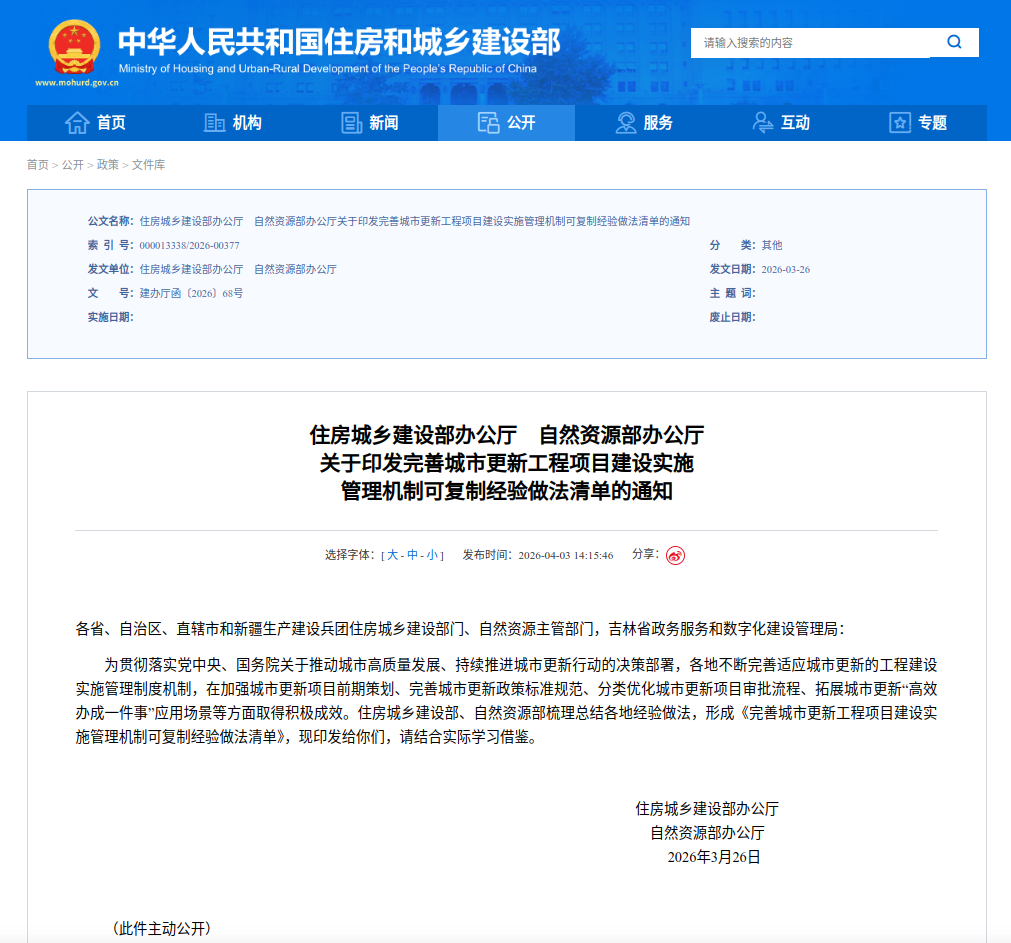Click the exchange icon beside 互动
The height and width of the screenshot is (943, 1011).
tap(763, 123)
